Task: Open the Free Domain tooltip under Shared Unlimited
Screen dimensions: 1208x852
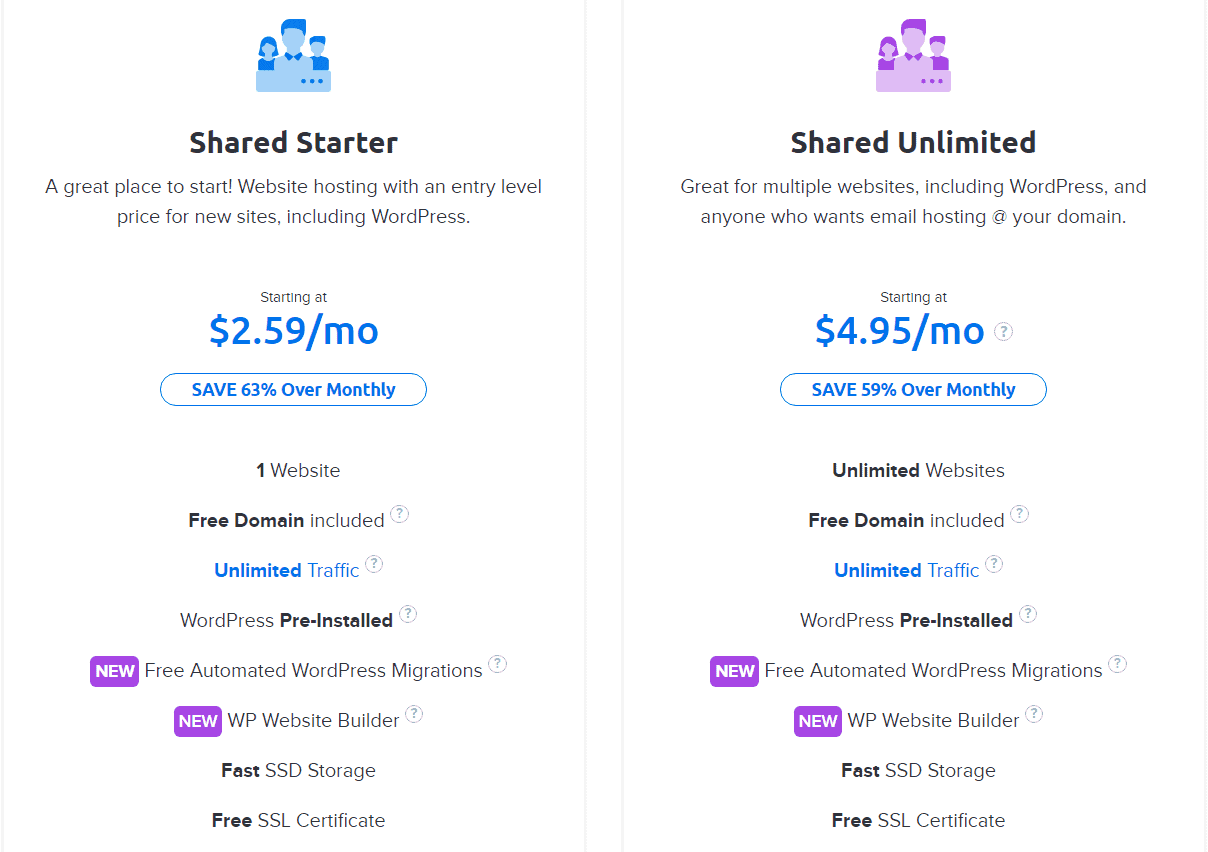Action: coord(1020,513)
